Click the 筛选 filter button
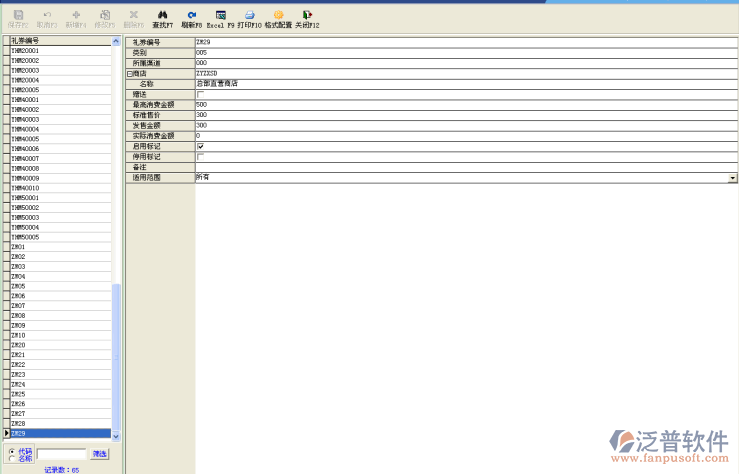Image resolution: width=739 pixels, height=474 pixels. pos(100,454)
